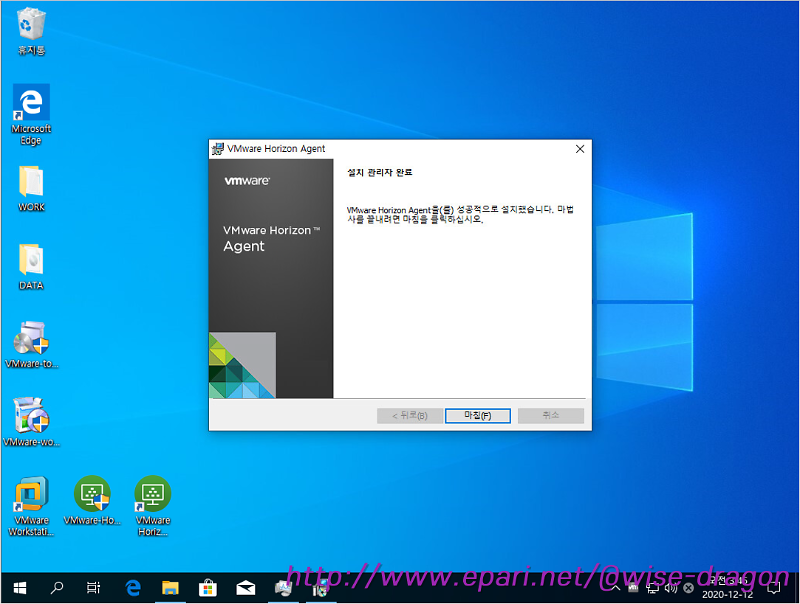Select the VMware Horiz... client shortcut
The image size is (800, 604).
[153, 506]
